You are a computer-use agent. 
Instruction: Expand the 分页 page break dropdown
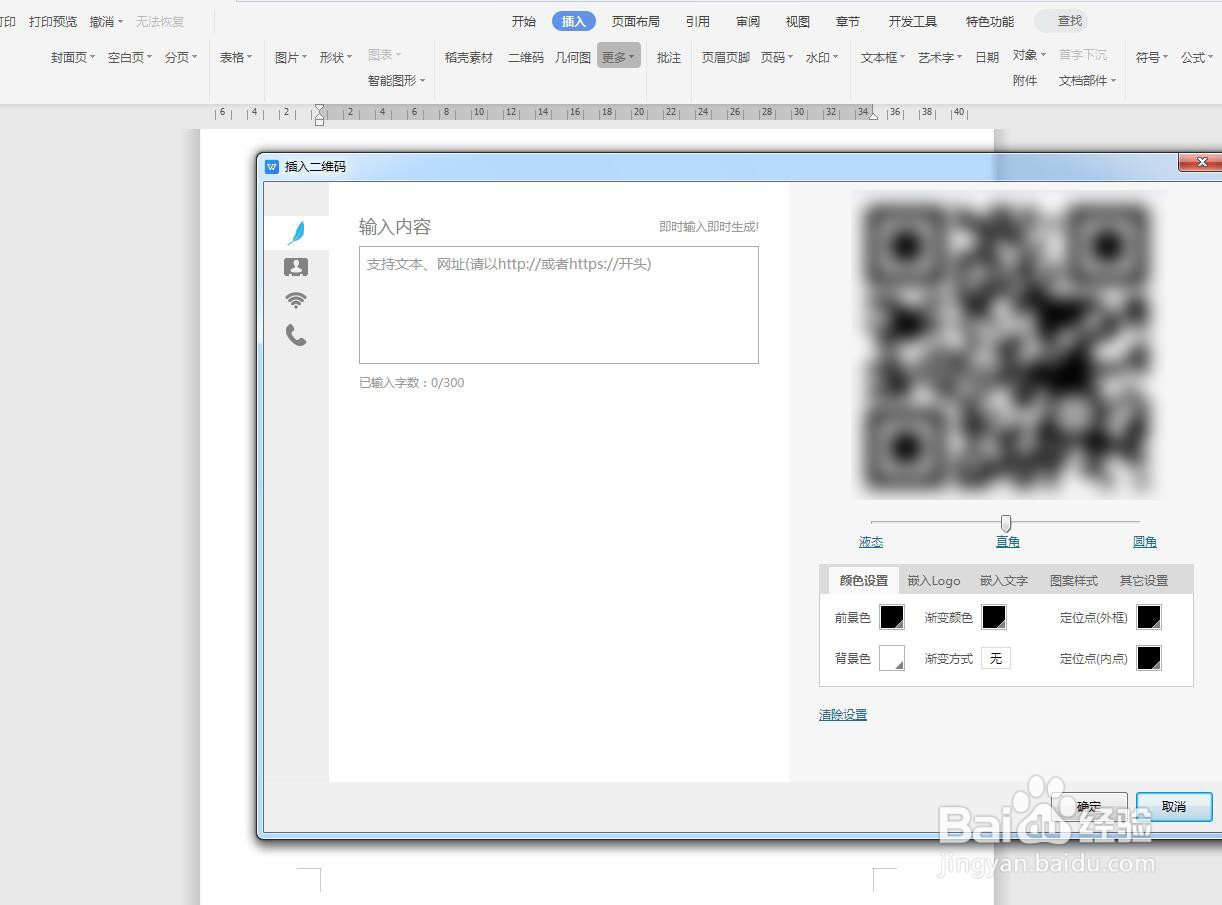click(x=181, y=57)
